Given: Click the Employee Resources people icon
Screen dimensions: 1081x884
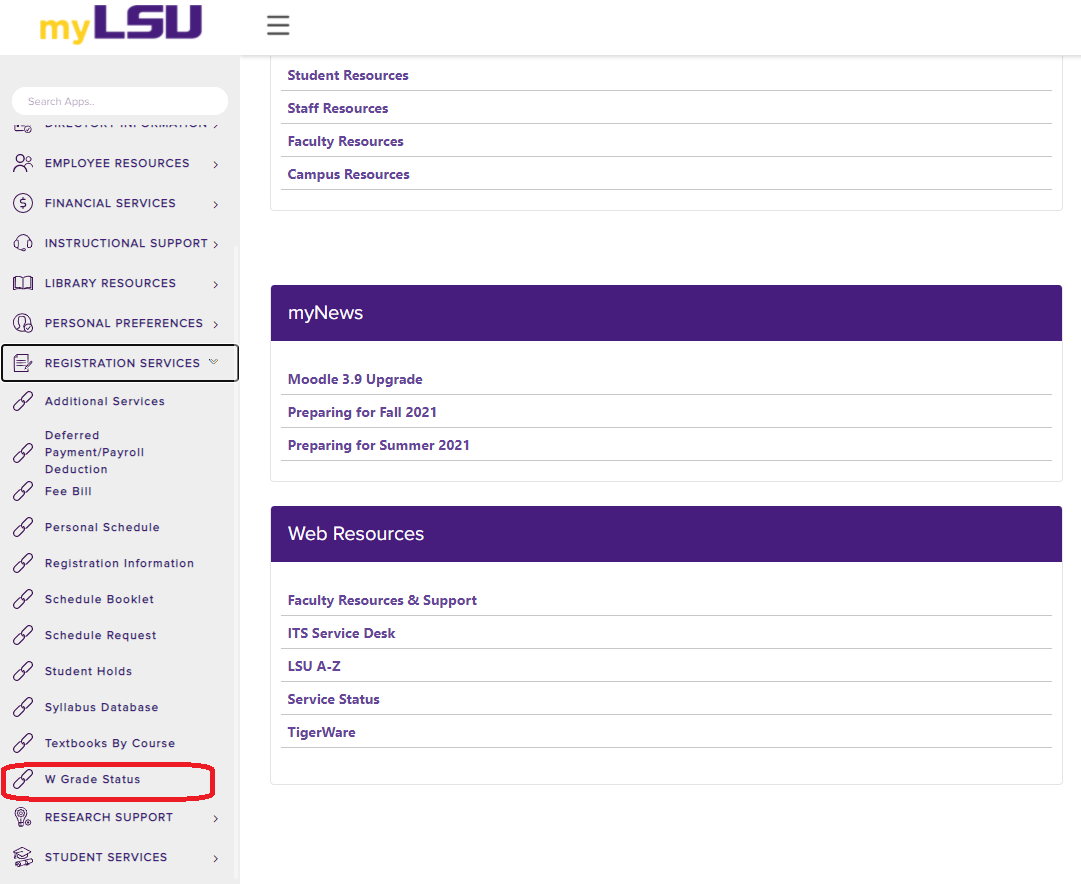Looking at the screenshot, I should (x=23, y=163).
